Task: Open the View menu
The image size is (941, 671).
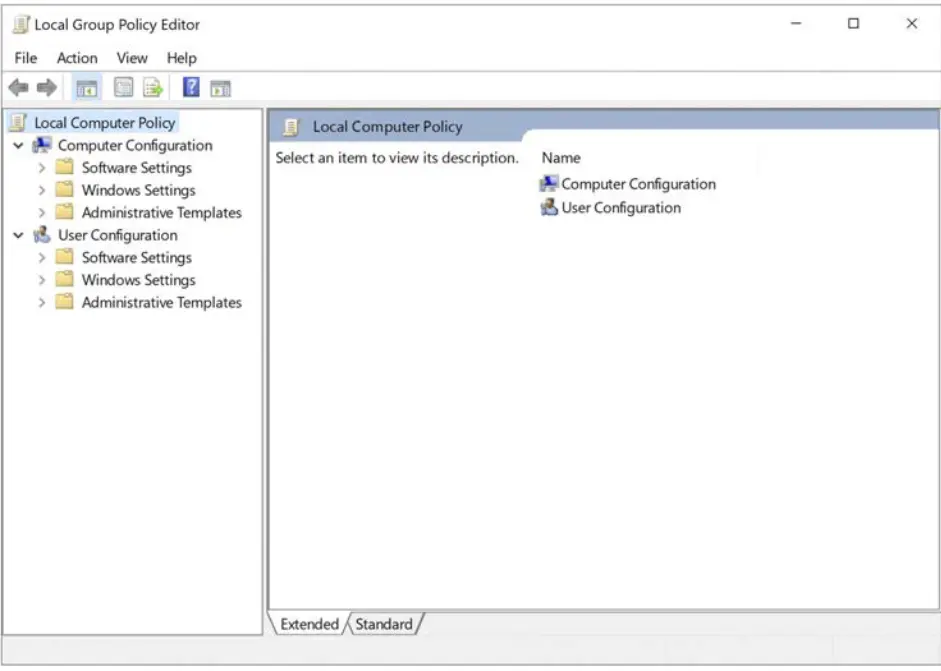Action: pos(132,58)
